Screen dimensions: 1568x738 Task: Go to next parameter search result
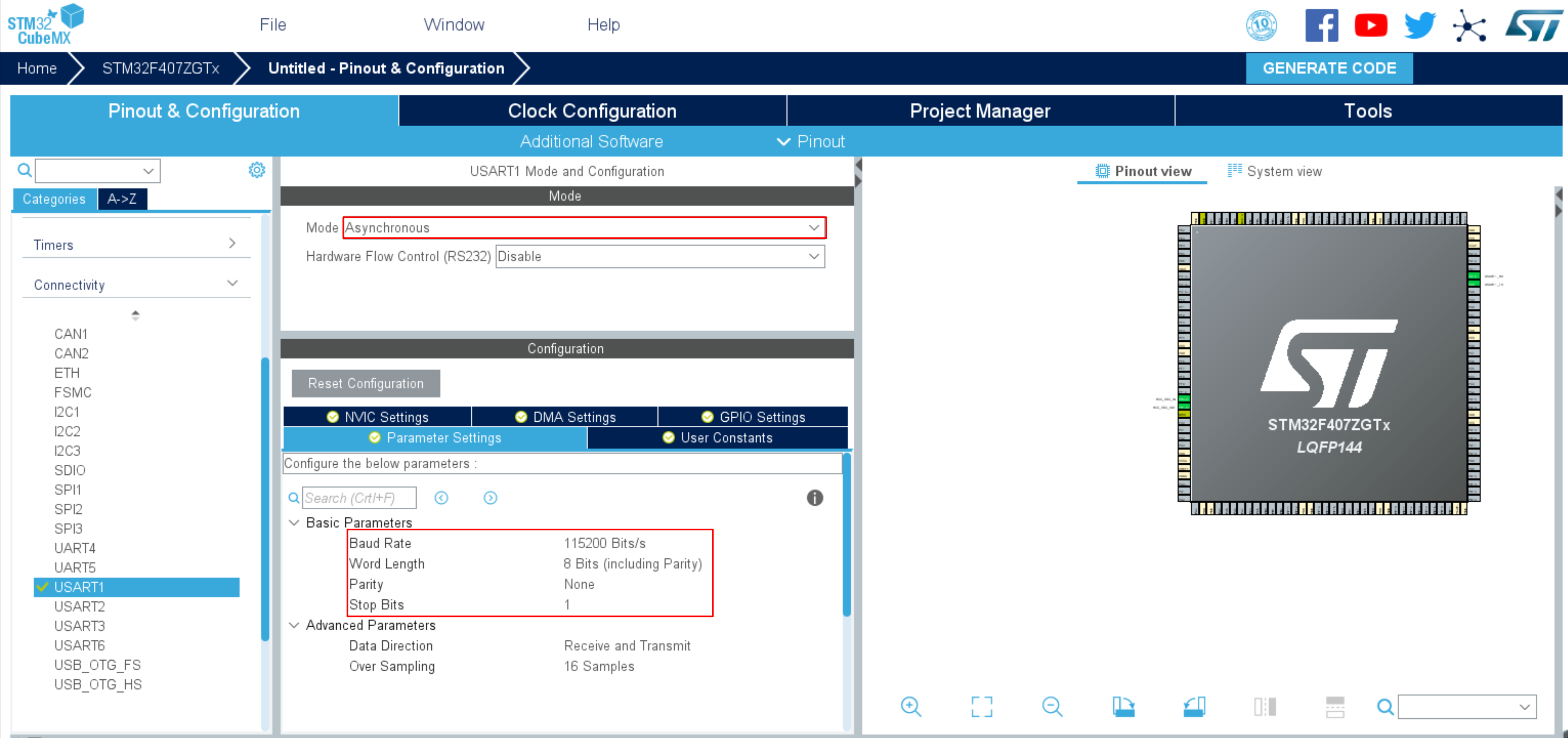(x=490, y=498)
